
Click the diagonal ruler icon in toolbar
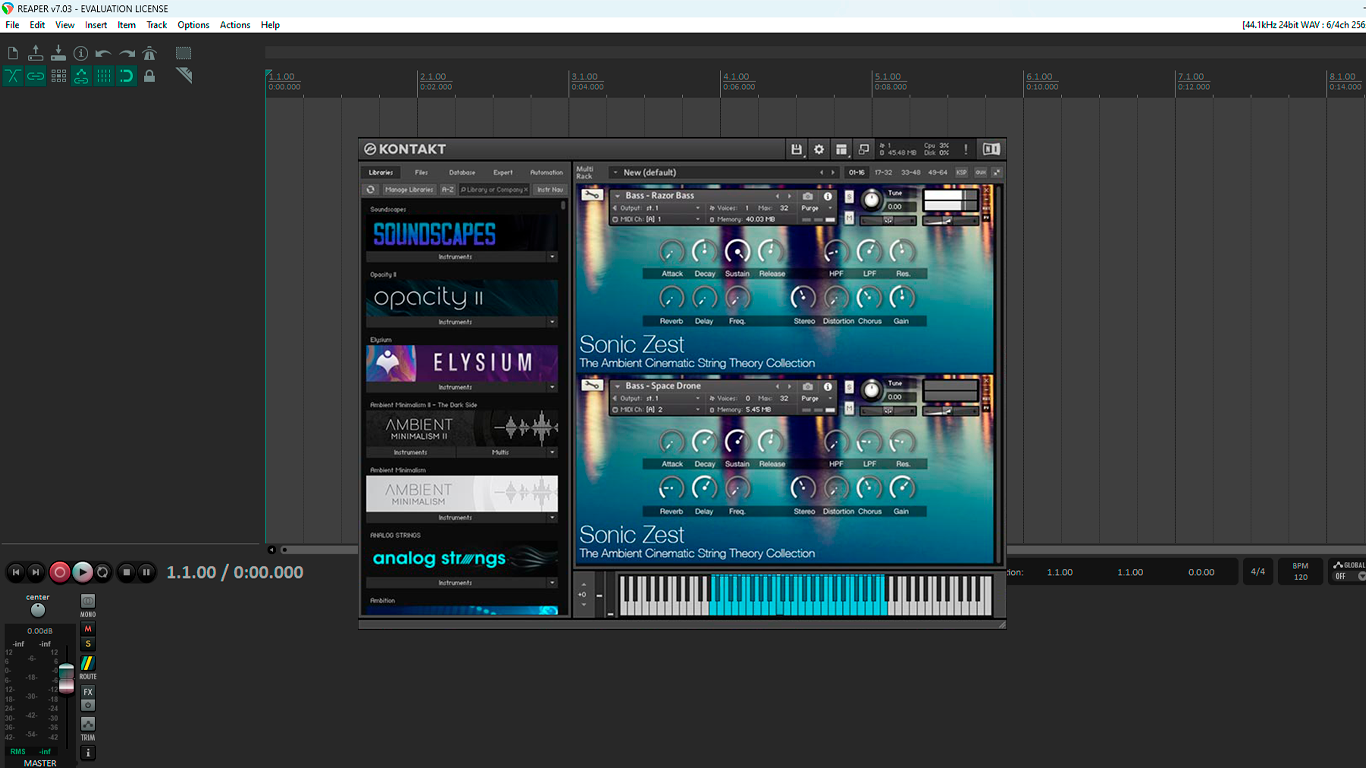[x=184, y=76]
